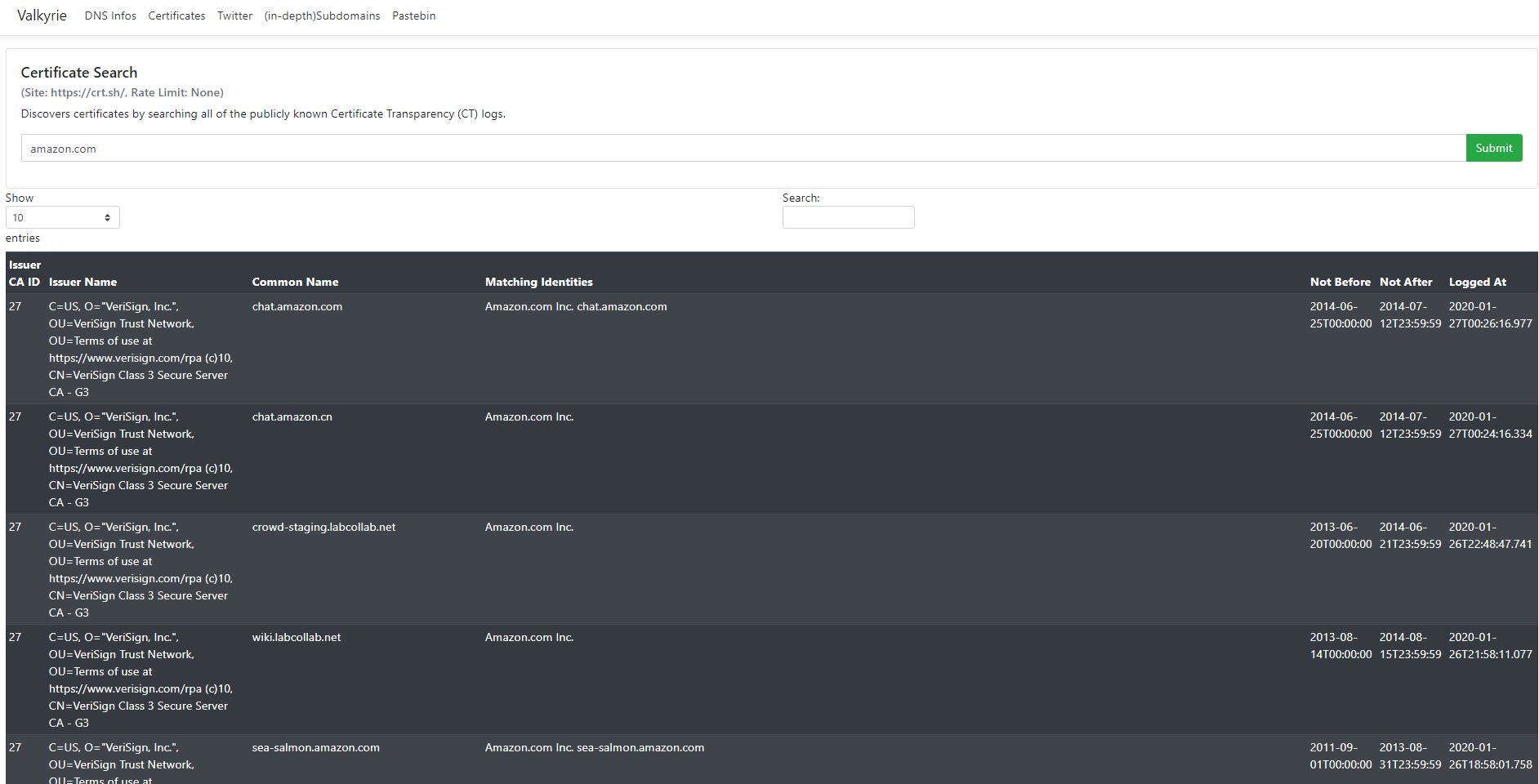This screenshot has width=1539, height=784.
Task: Sort by Logged At column
Action: (1477, 282)
